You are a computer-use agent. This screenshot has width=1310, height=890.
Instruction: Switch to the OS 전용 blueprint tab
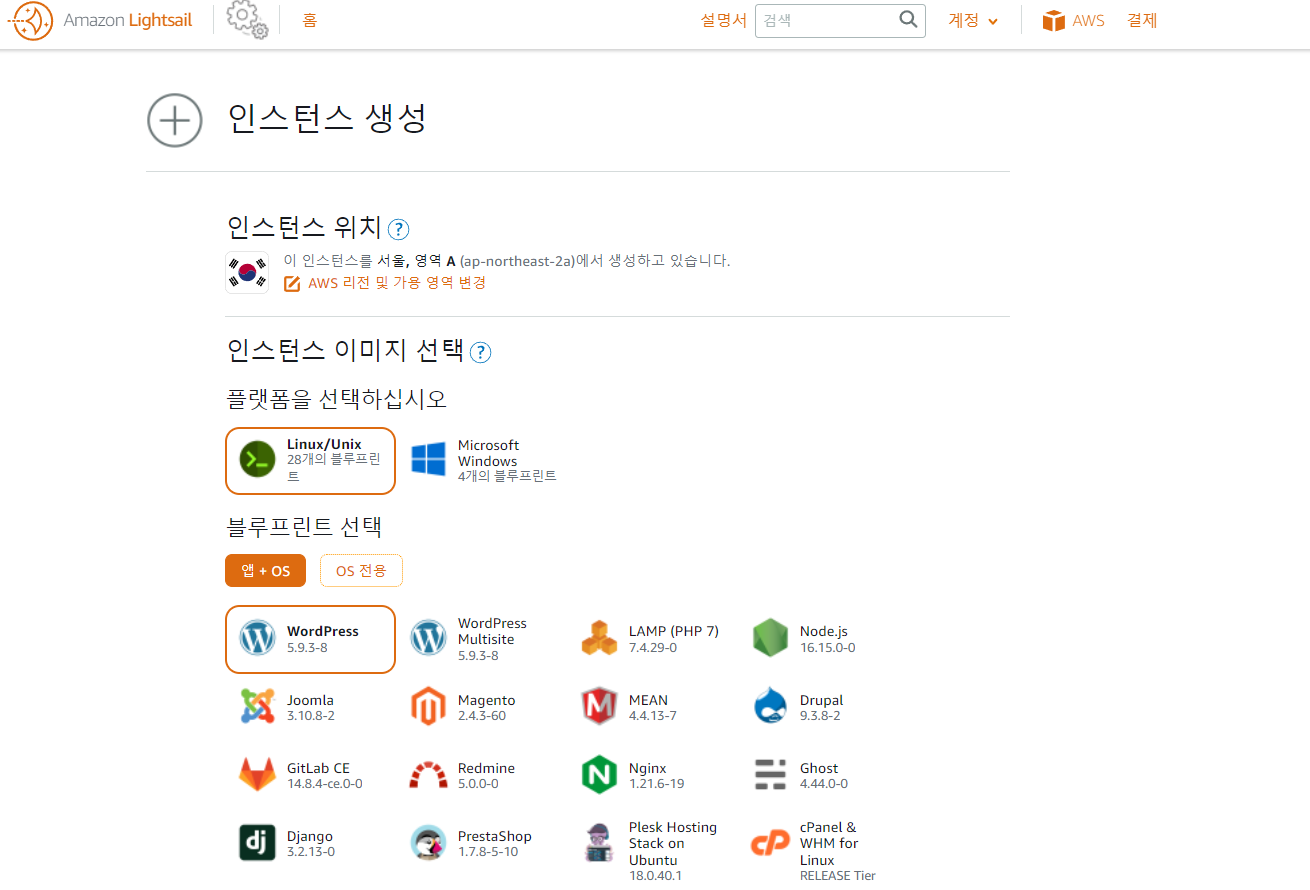[361, 571]
